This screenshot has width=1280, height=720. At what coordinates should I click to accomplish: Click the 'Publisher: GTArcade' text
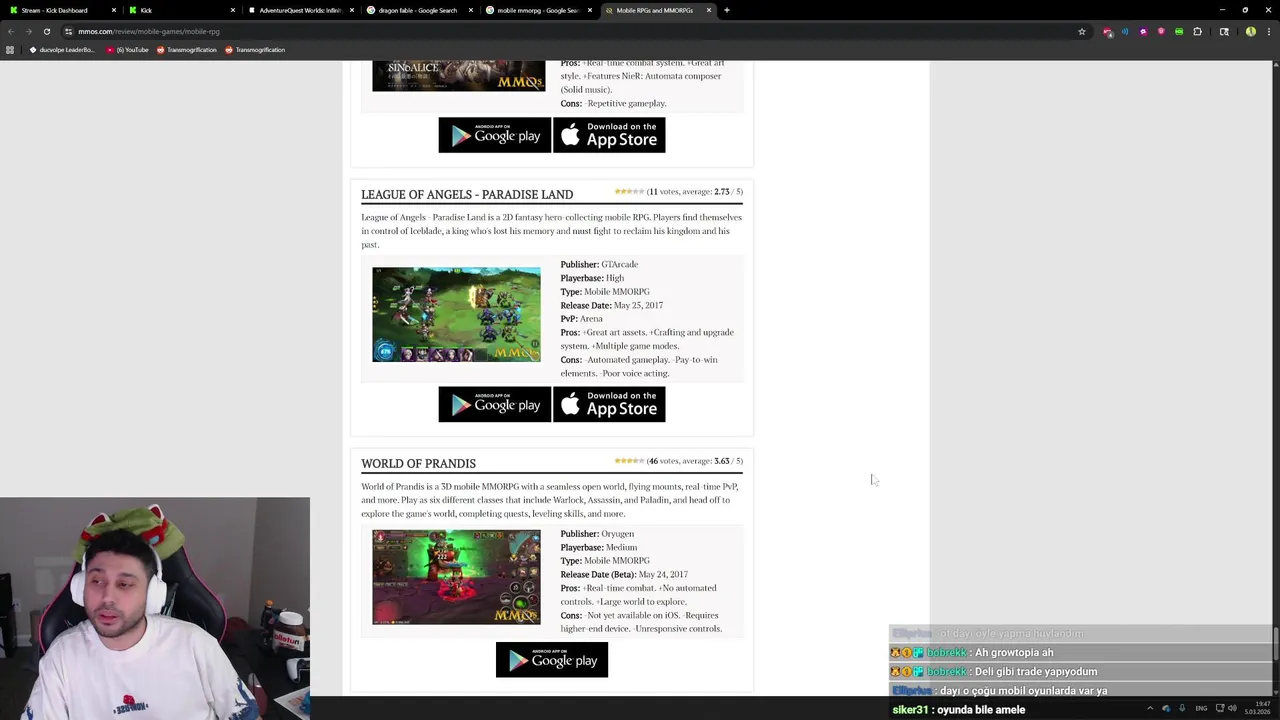pos(599,264)
